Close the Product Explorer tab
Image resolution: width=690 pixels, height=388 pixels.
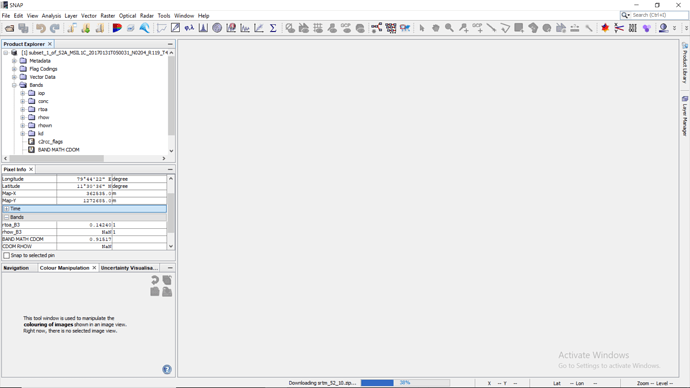[x=50, y=44]
